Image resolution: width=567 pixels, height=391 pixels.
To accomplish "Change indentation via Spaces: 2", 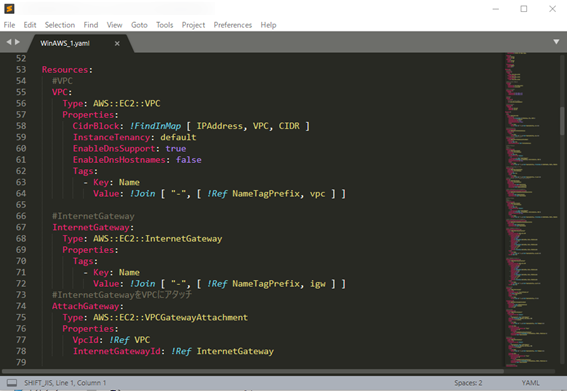I will click(468, 383).
